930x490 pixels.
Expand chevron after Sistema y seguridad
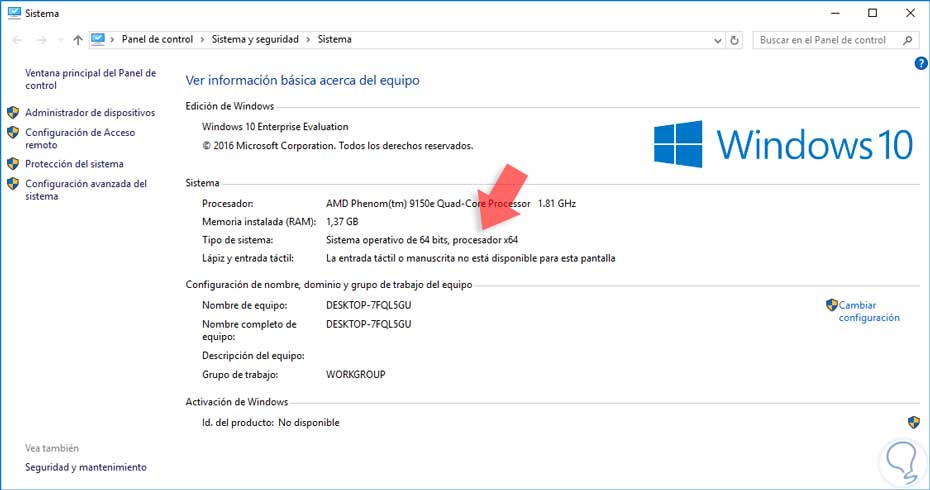point(308,40)
